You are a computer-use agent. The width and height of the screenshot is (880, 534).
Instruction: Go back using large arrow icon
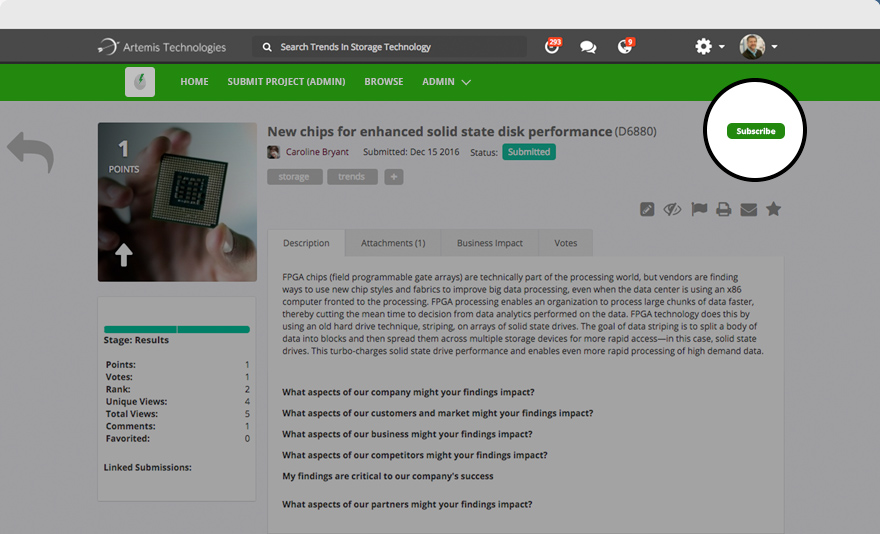[x=30, y=152]
